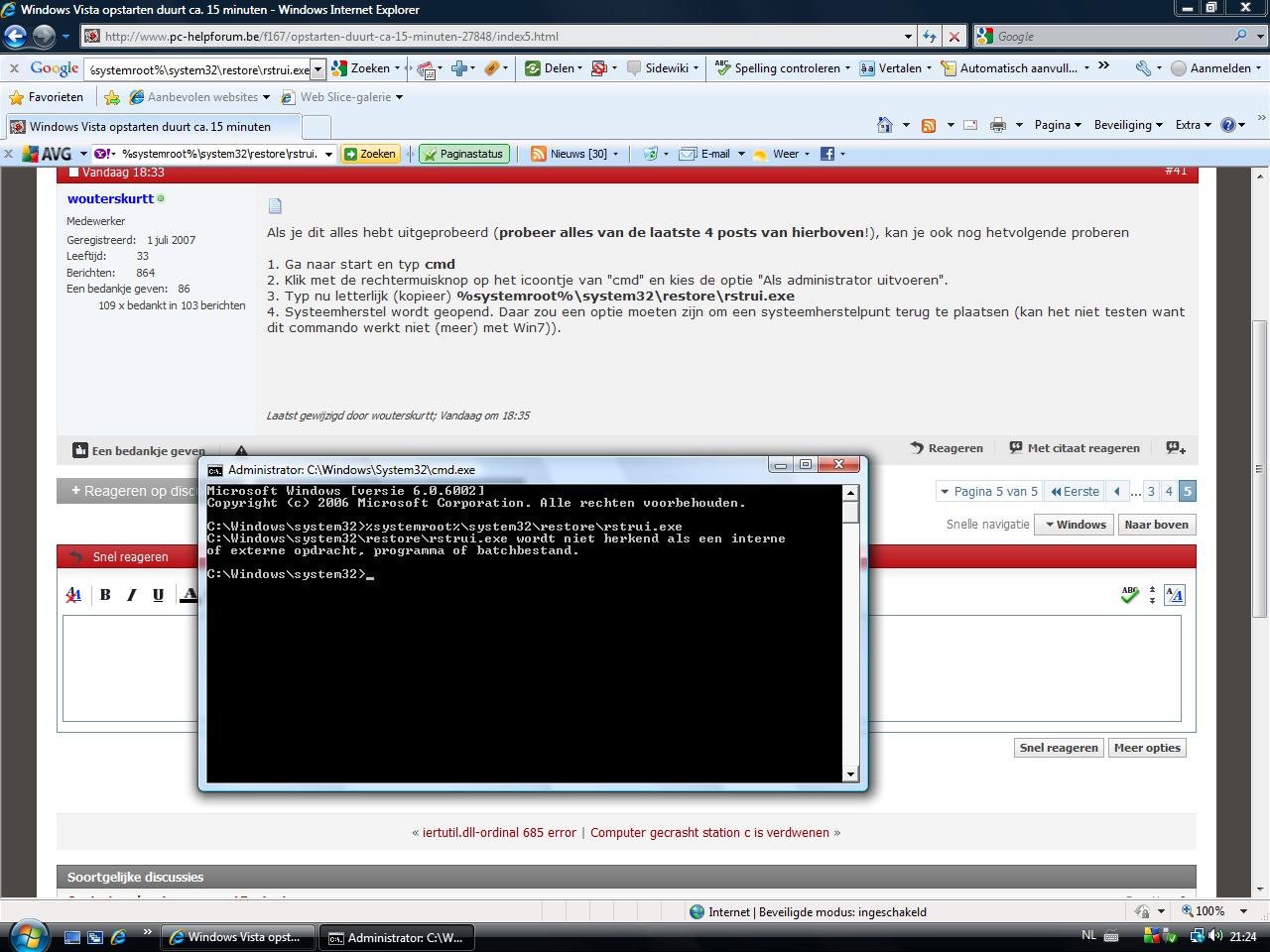Open the Extra menu
Image resolution: width=1270 pixels, height=952 pixels.
[x=1193, y=125]
